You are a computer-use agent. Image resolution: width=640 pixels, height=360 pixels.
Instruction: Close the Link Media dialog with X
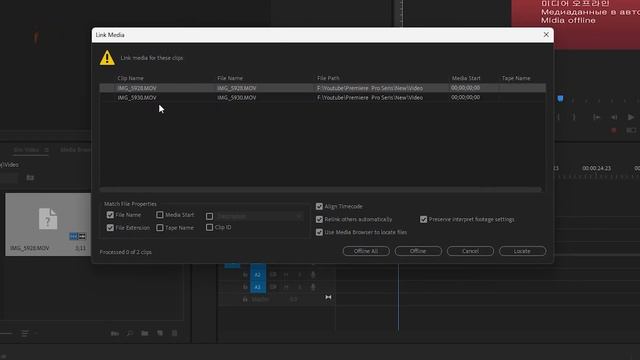click(x=546, y=35)
